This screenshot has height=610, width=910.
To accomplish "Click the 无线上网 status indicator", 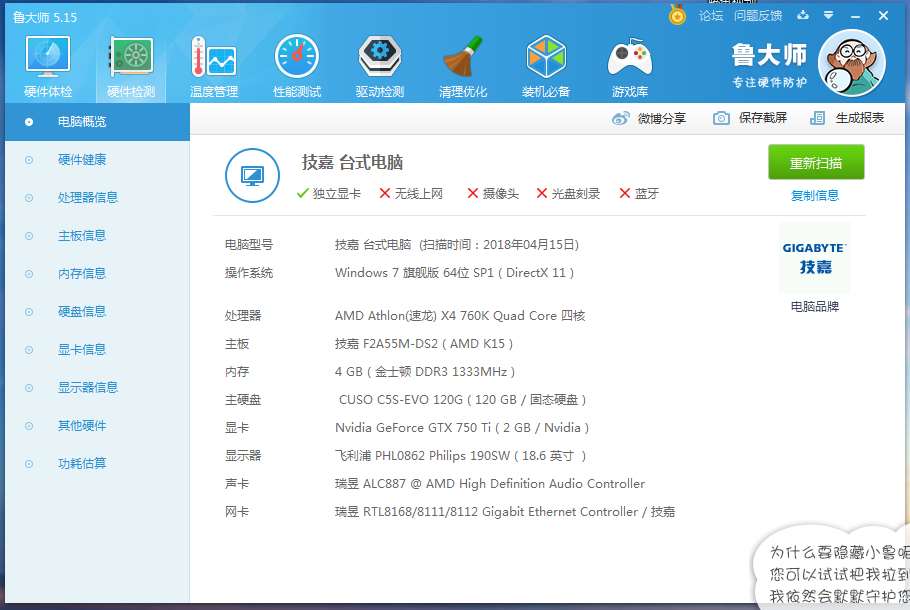I will (411, 194).
